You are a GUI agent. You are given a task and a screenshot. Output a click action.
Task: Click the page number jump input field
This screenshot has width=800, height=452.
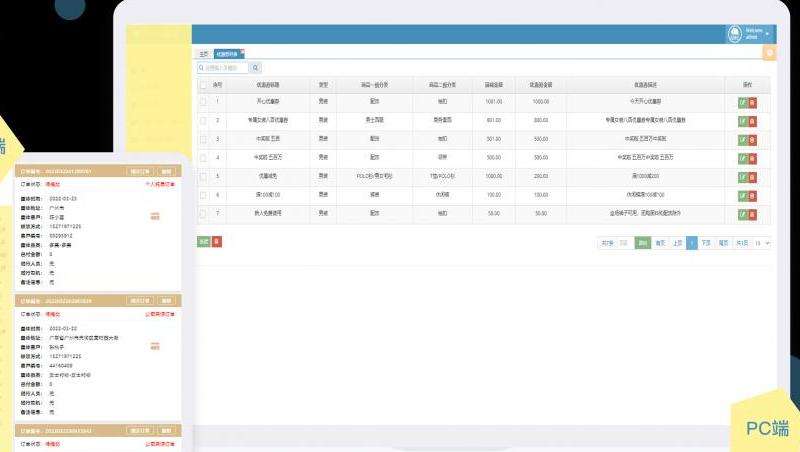(x=624, y=243)
